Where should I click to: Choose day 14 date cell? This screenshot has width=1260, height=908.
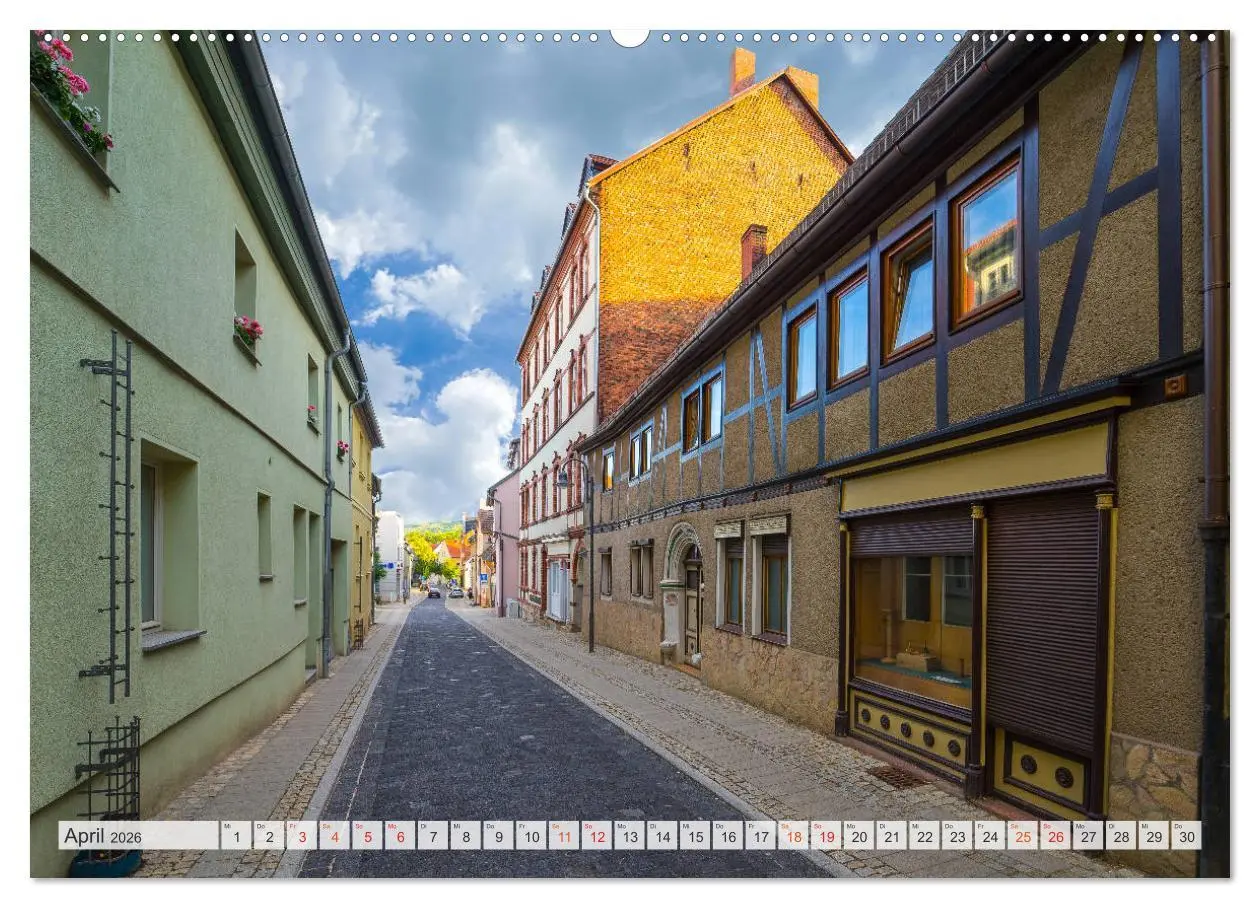tap(662, 836)
